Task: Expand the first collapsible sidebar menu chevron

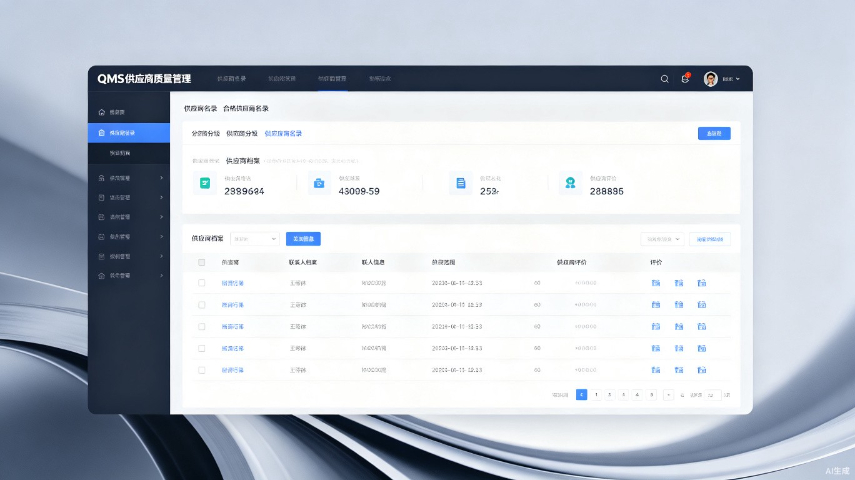Action: coord(161,178)
